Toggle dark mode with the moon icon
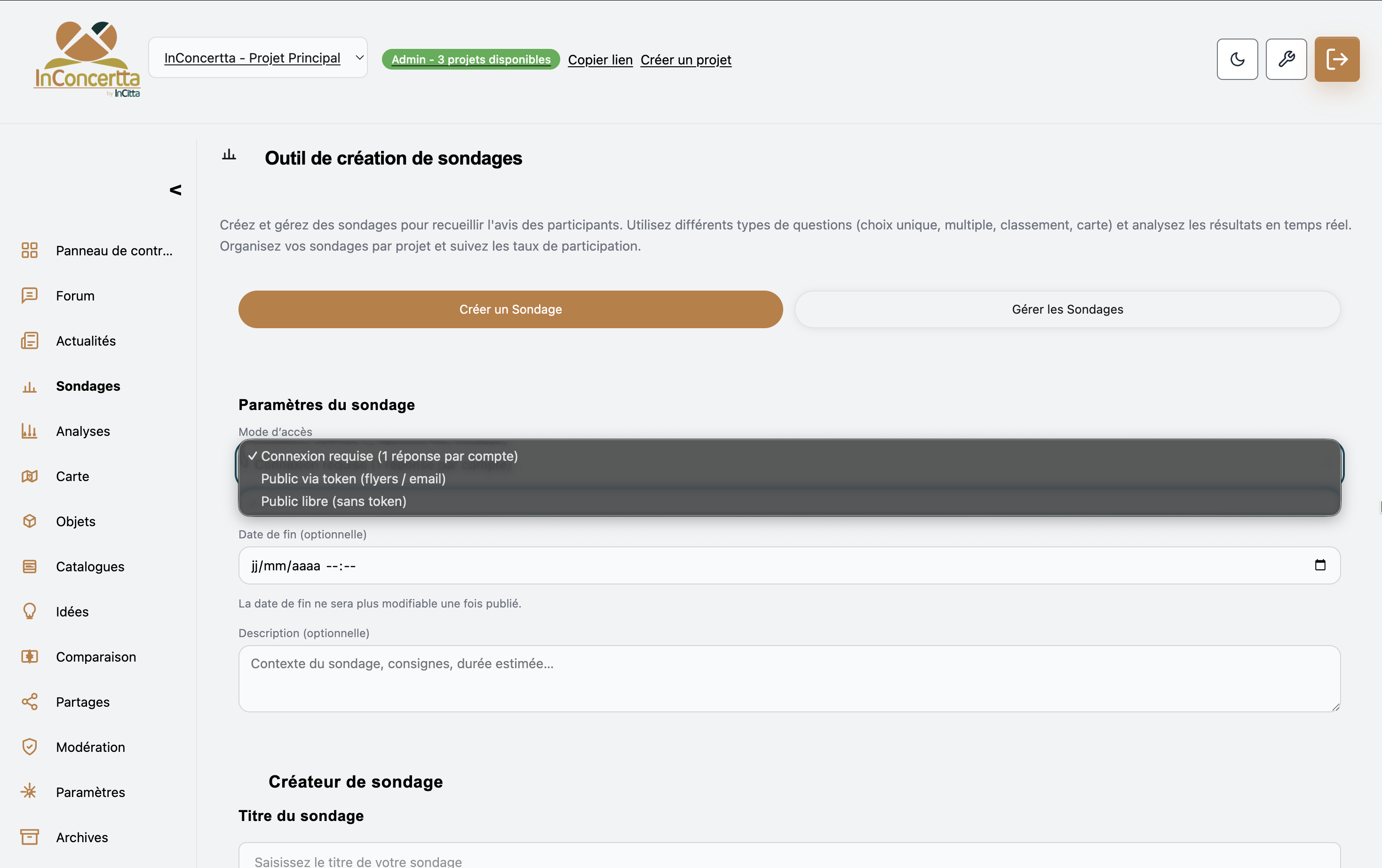1382x868 pixels. pos(1237,59)
